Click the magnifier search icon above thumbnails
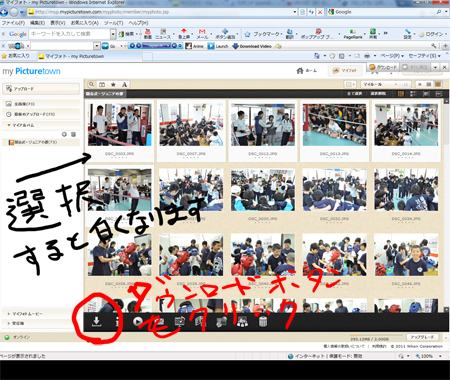This screenshot has height=380, width=450. pyautogui.click(x=91, y=84)
